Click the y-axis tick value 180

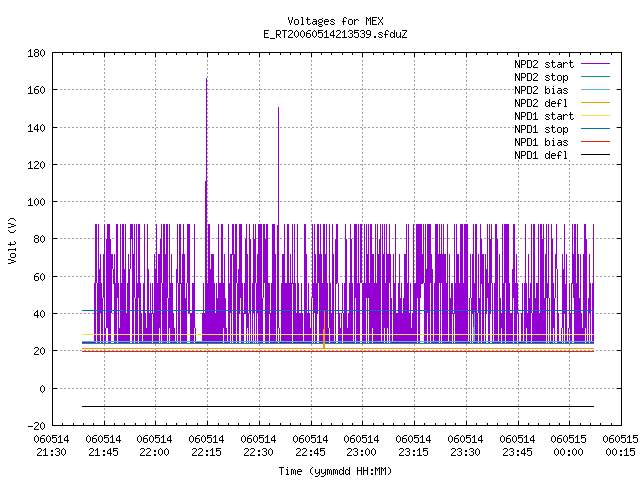point(36,53)
